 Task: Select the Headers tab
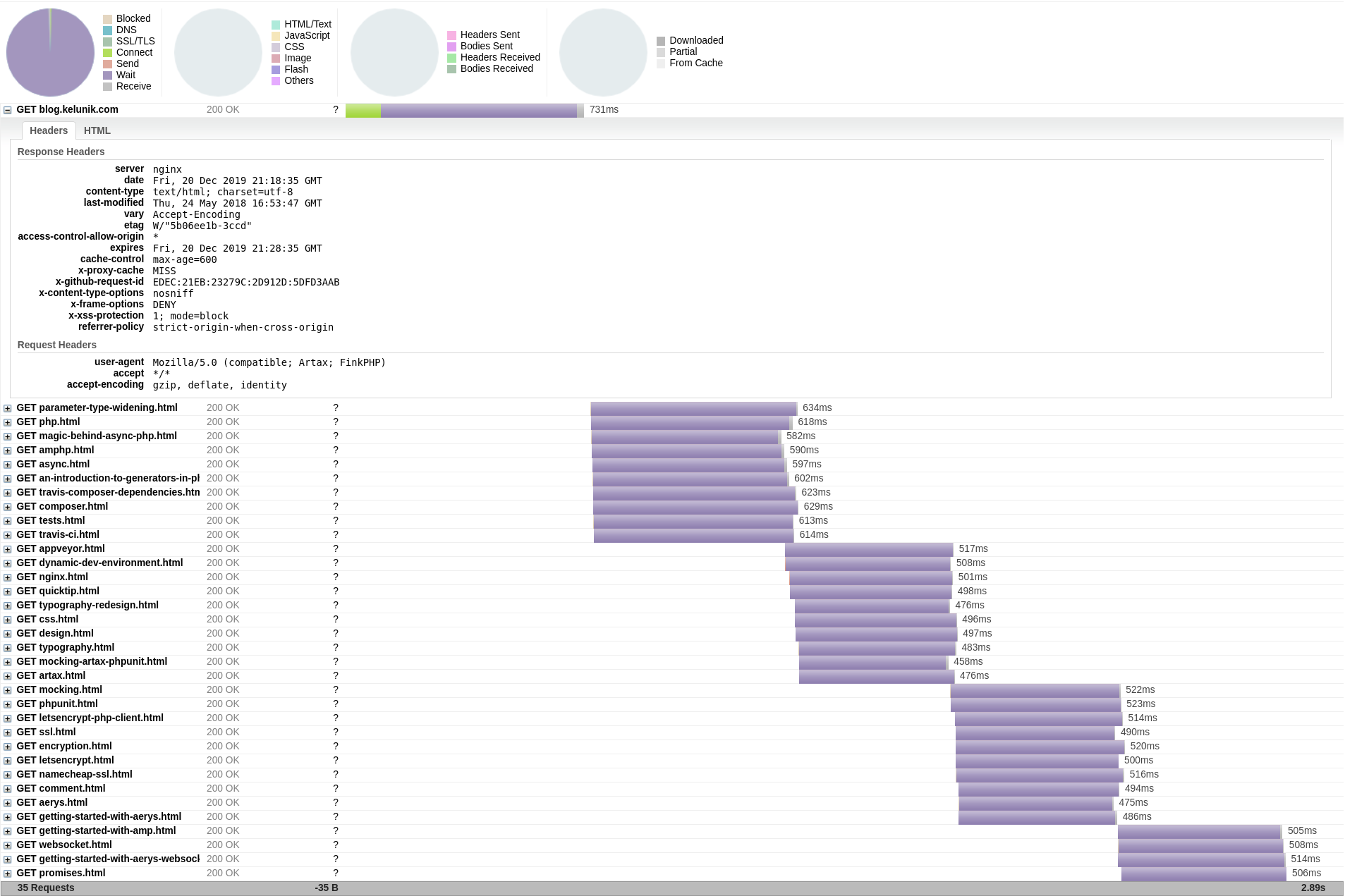point(49,130)
